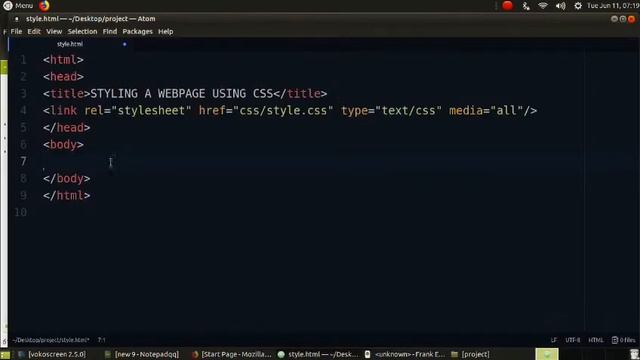Click the title text STYLING A WEBPAGE
The width and height of the screenshot is (640, 360).
click(x=181, y=94)
